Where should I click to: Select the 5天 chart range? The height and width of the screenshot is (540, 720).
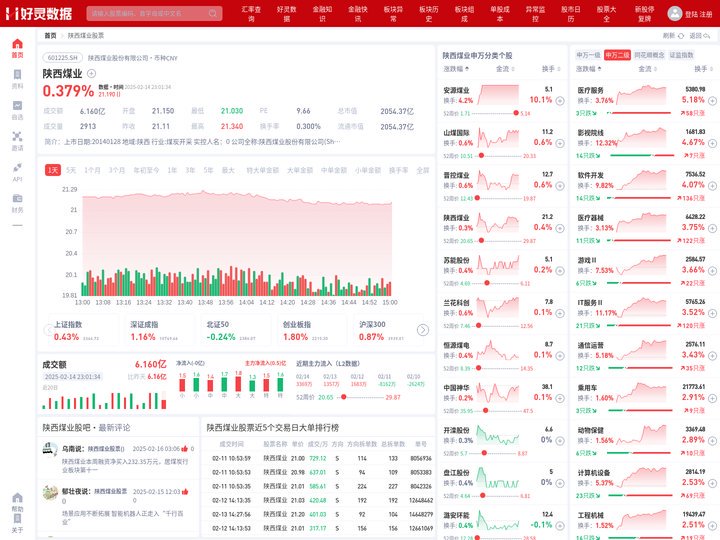point(71,170)
